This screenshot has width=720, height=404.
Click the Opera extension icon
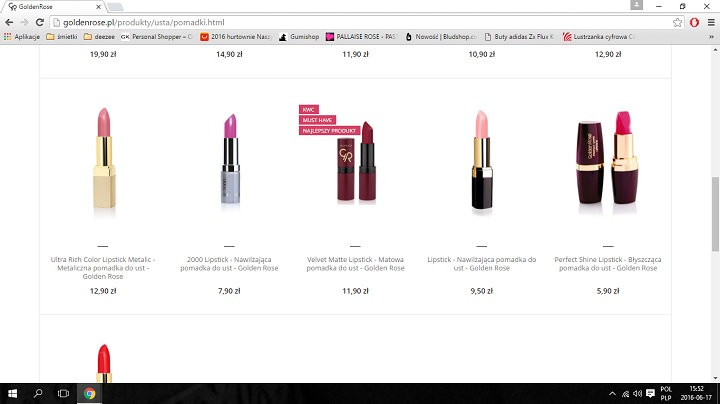[x=694, y=22]
